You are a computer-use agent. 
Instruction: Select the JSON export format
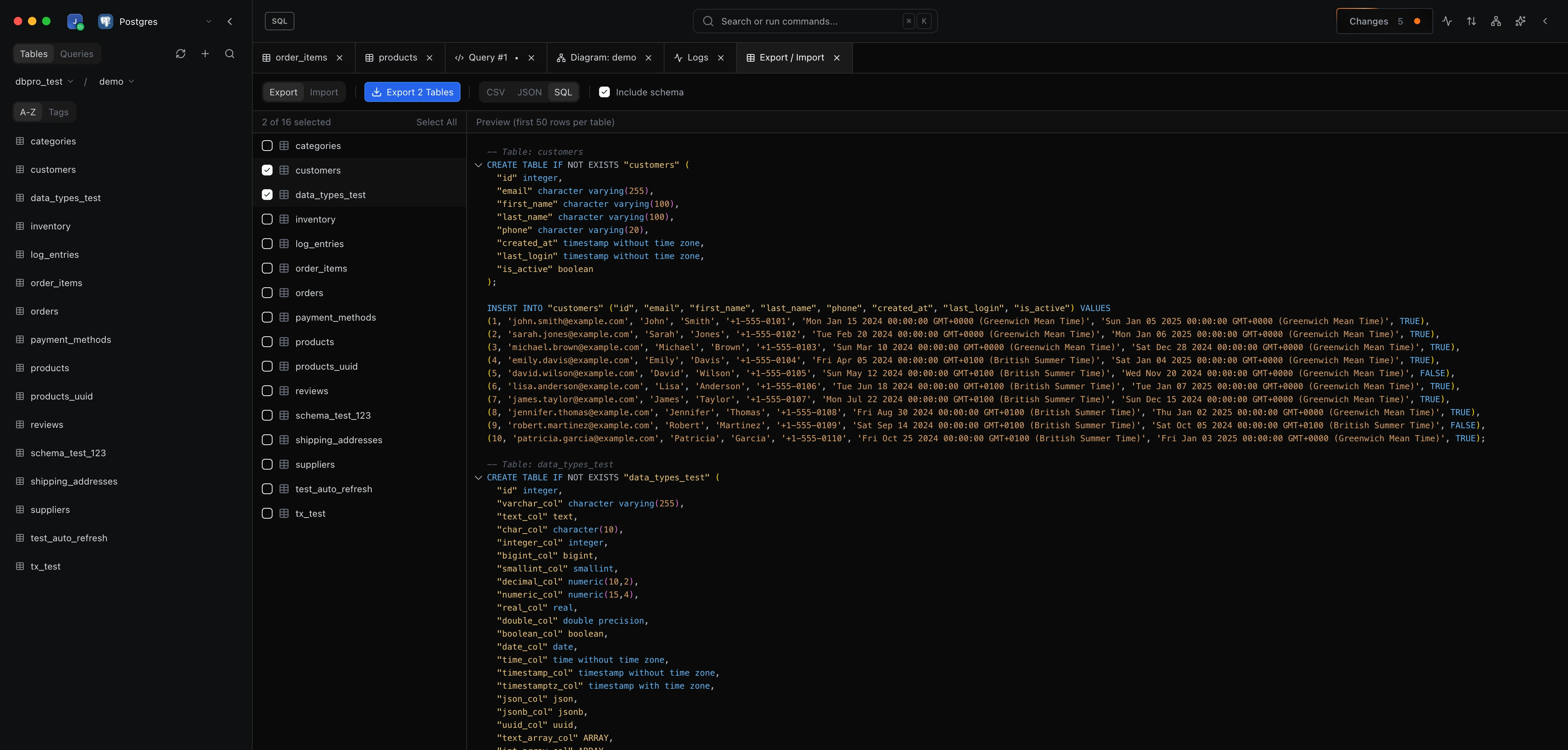(x=529, y=92)
